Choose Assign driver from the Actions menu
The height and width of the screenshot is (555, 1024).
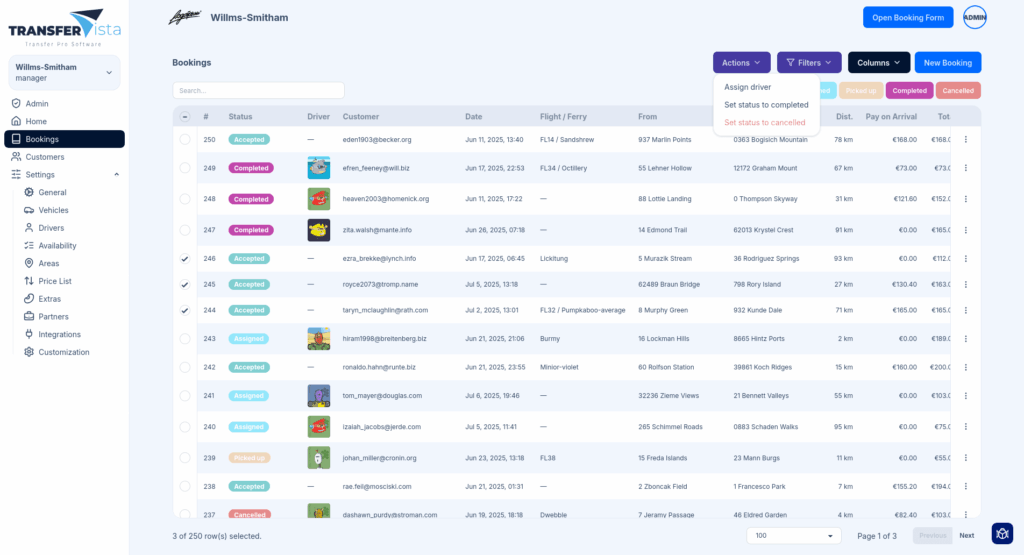[x=747, y=87]
